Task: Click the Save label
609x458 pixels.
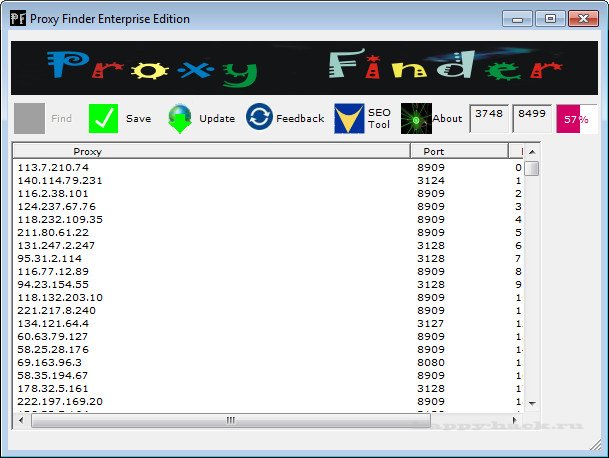Action: point(138,118)
